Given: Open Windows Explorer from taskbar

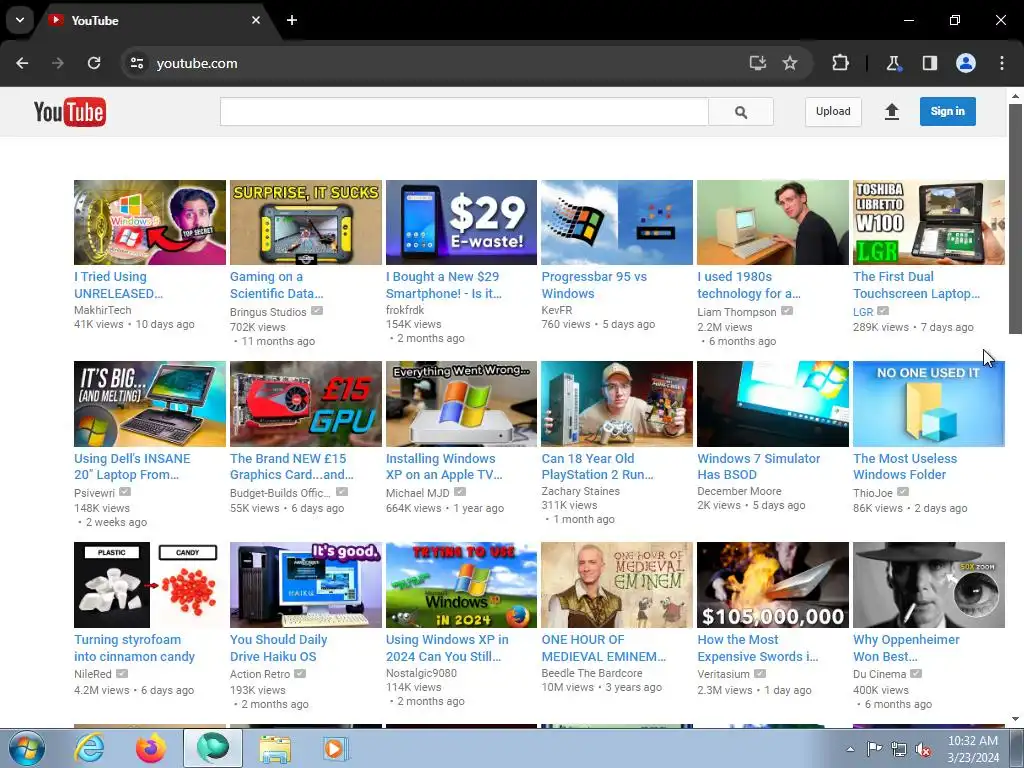Looking at the screenshot, I should pos(275,748).
